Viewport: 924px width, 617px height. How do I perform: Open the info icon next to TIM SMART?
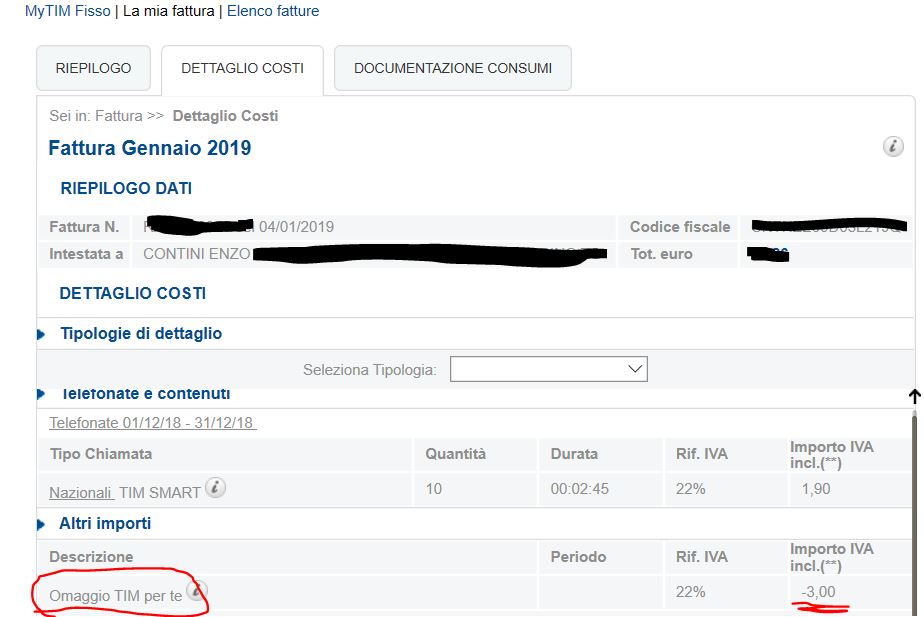(215, 487)
